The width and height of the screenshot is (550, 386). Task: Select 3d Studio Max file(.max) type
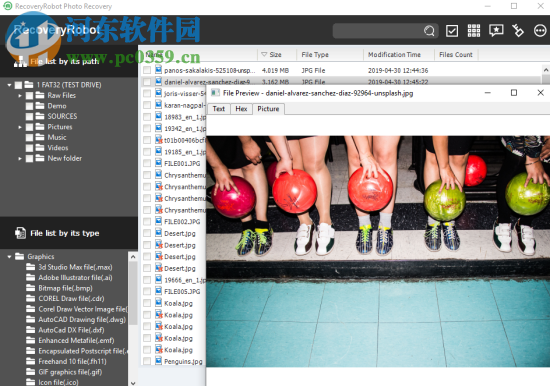[x=75, y=267]
